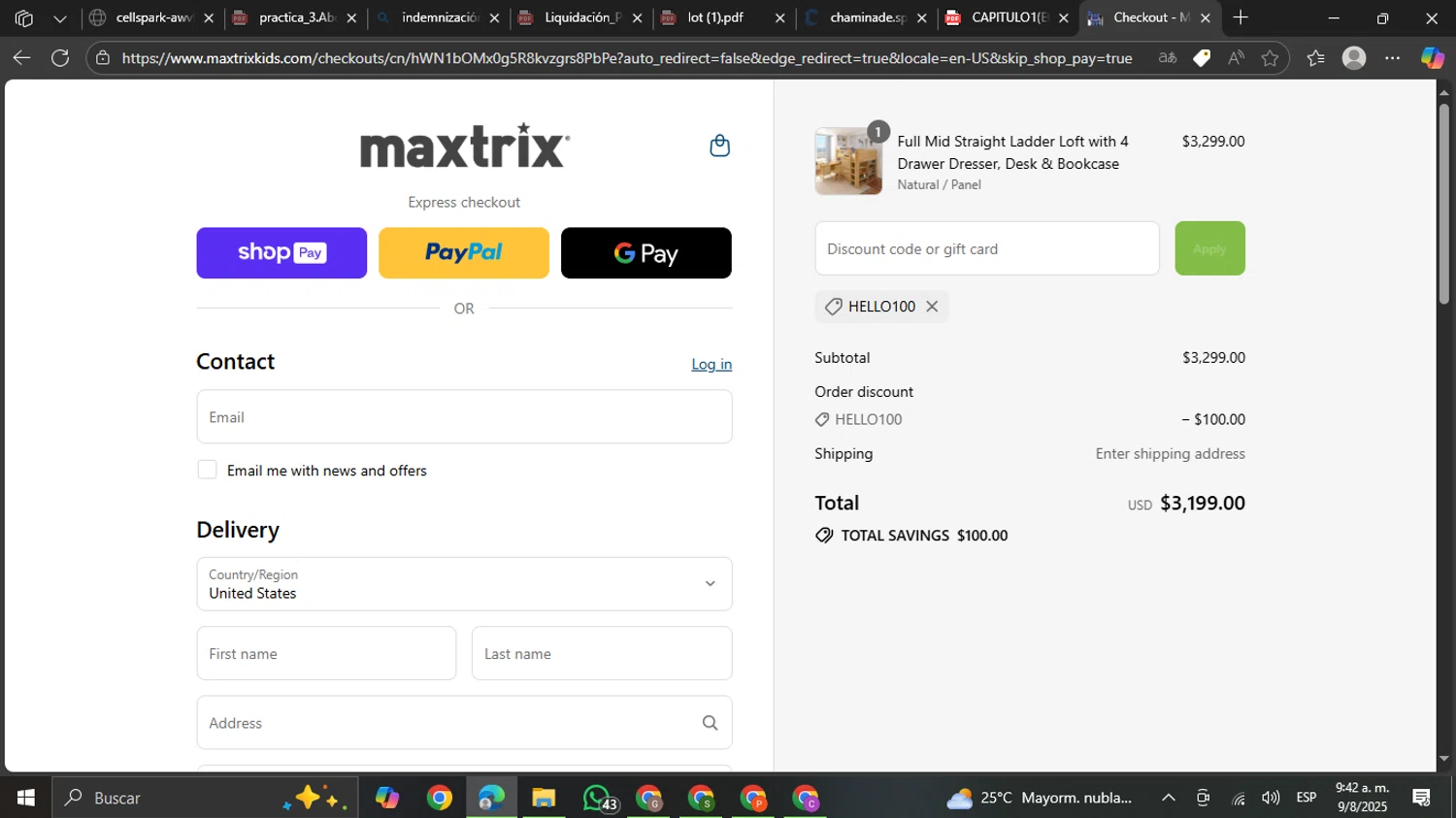Expand the Country/Region dropdown

point(464,584)
